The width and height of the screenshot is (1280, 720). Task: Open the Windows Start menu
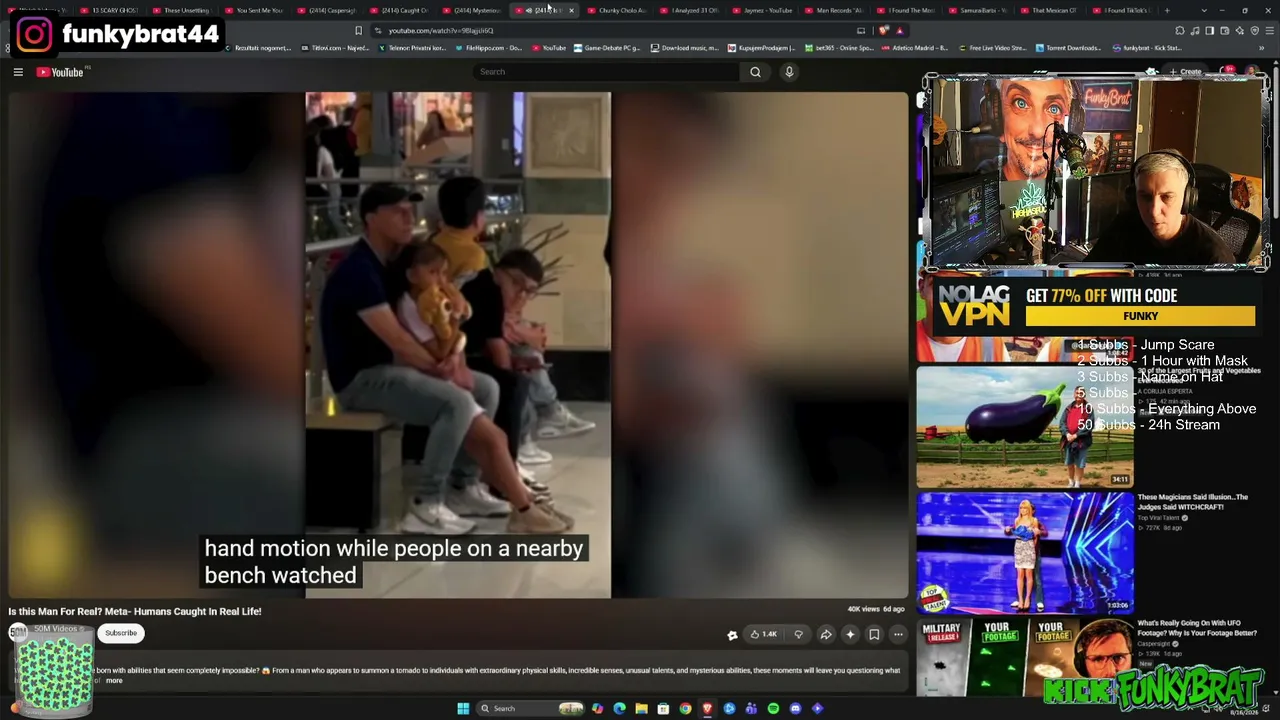(x=463, y=709)
